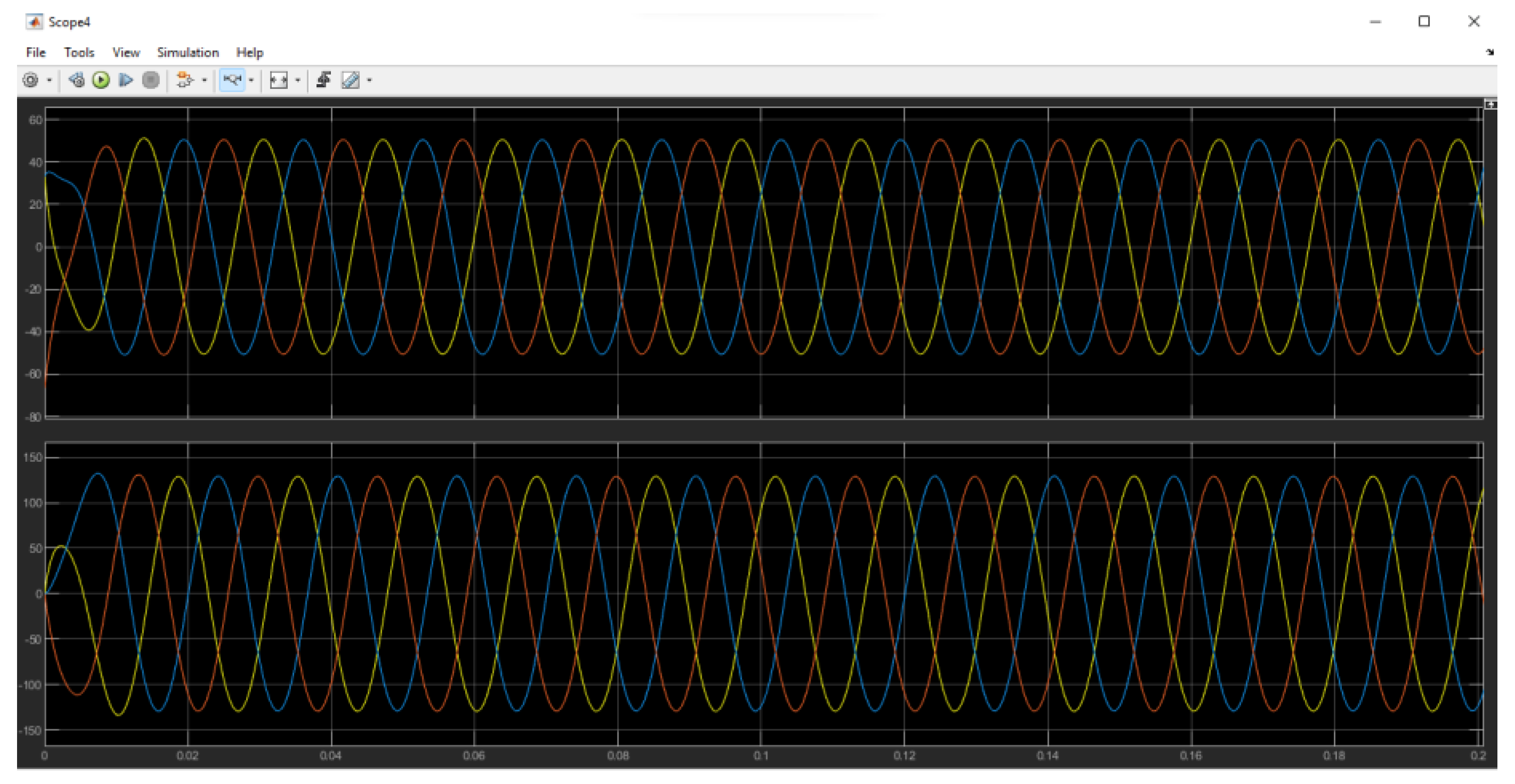Open the Help menu
The width and height of the screenshot is (1515, 784).
click(249, 52)
